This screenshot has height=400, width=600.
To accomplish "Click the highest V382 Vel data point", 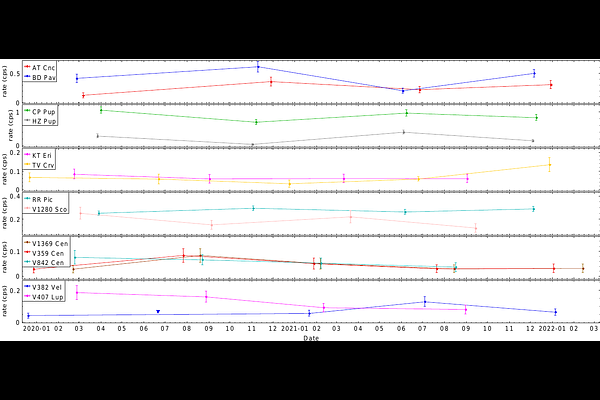I will (424, 302).
